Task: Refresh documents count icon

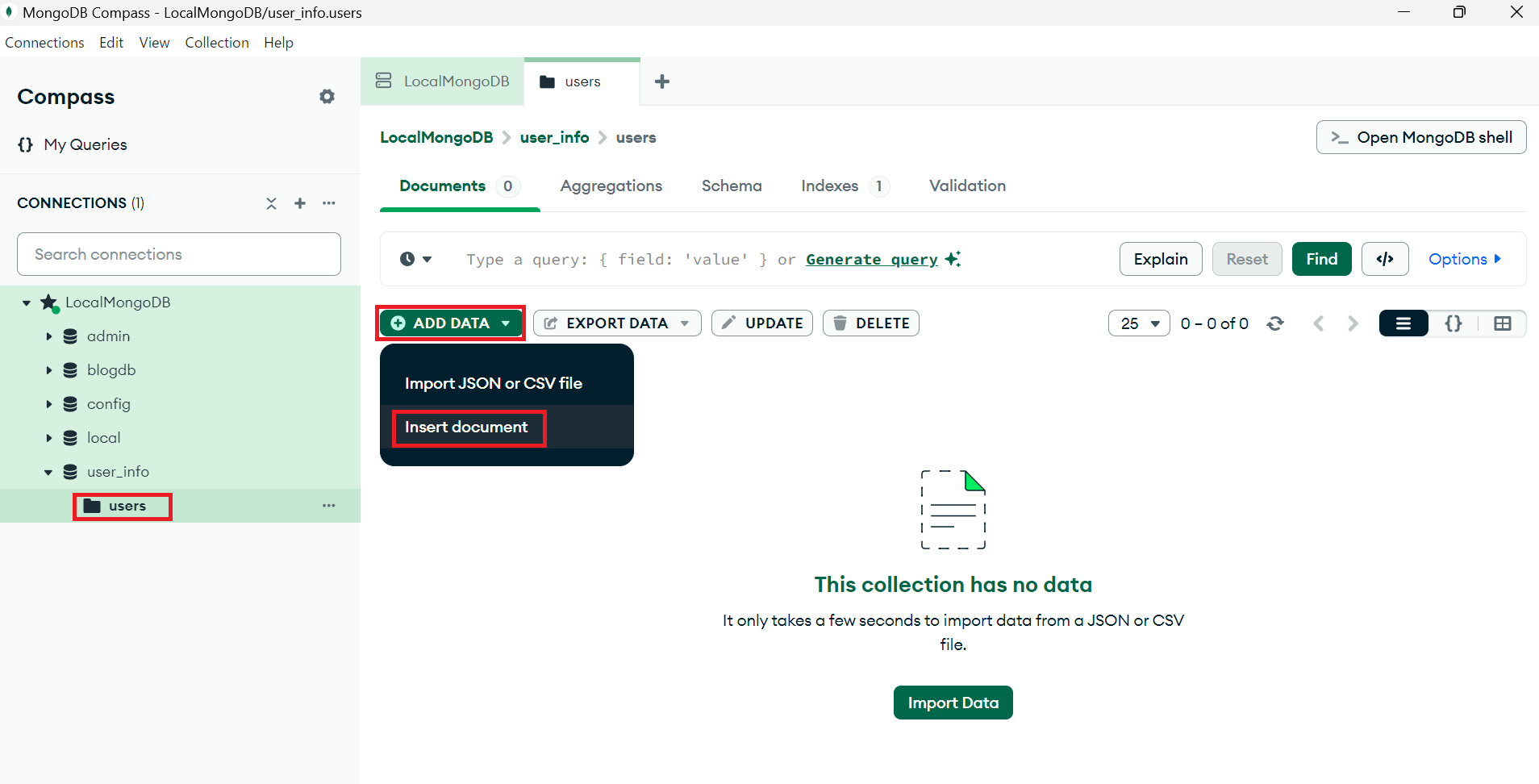Action: pyautogui.click(x=1275, y=323)
